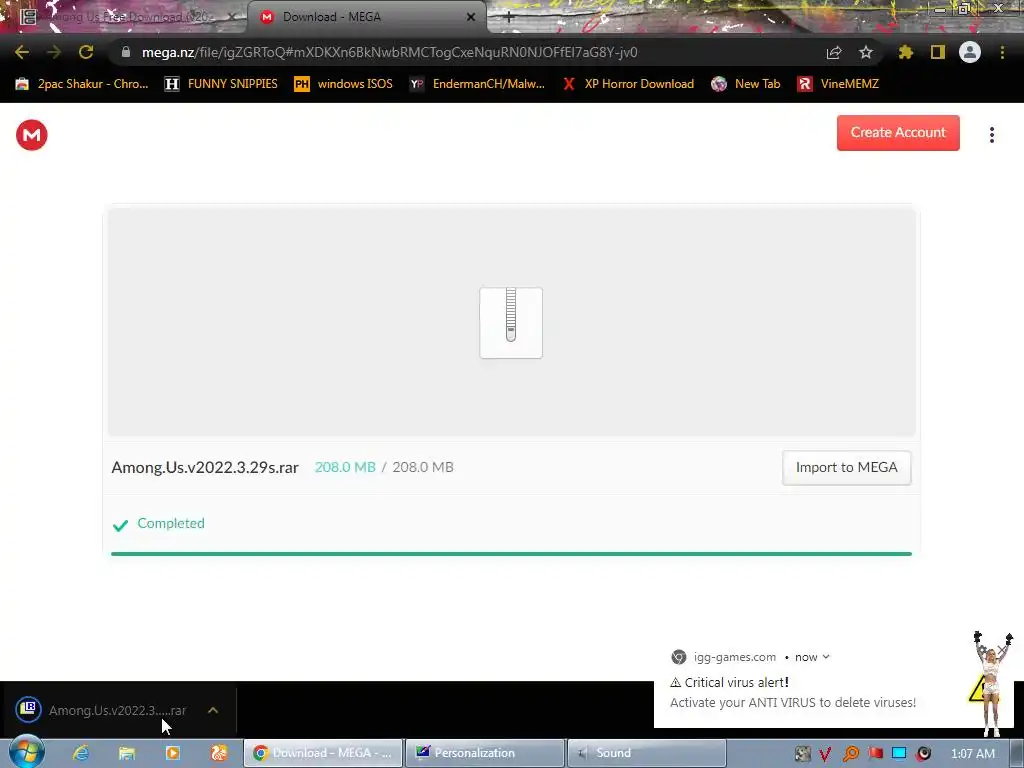This screenshot has height=768, width=1024.
Task: Click the Chrome back arrow
Action: point(22,52)
